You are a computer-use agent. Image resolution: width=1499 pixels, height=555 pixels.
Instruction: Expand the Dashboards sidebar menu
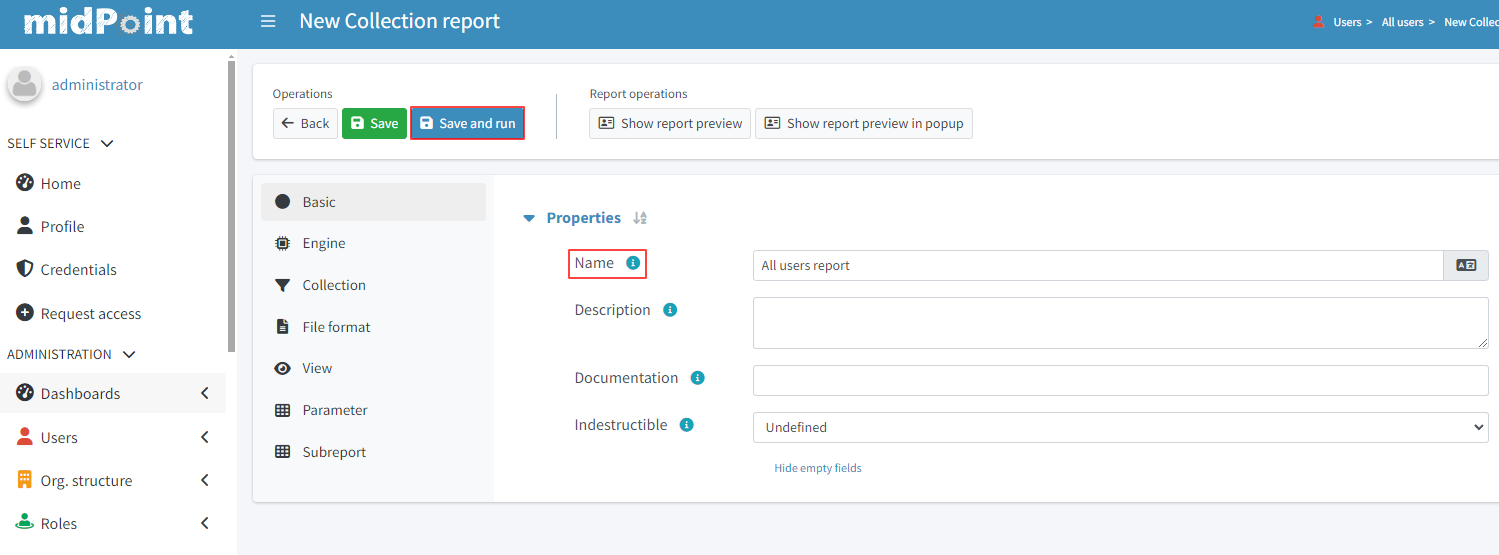pyautogui.click(x=204, y=394)
